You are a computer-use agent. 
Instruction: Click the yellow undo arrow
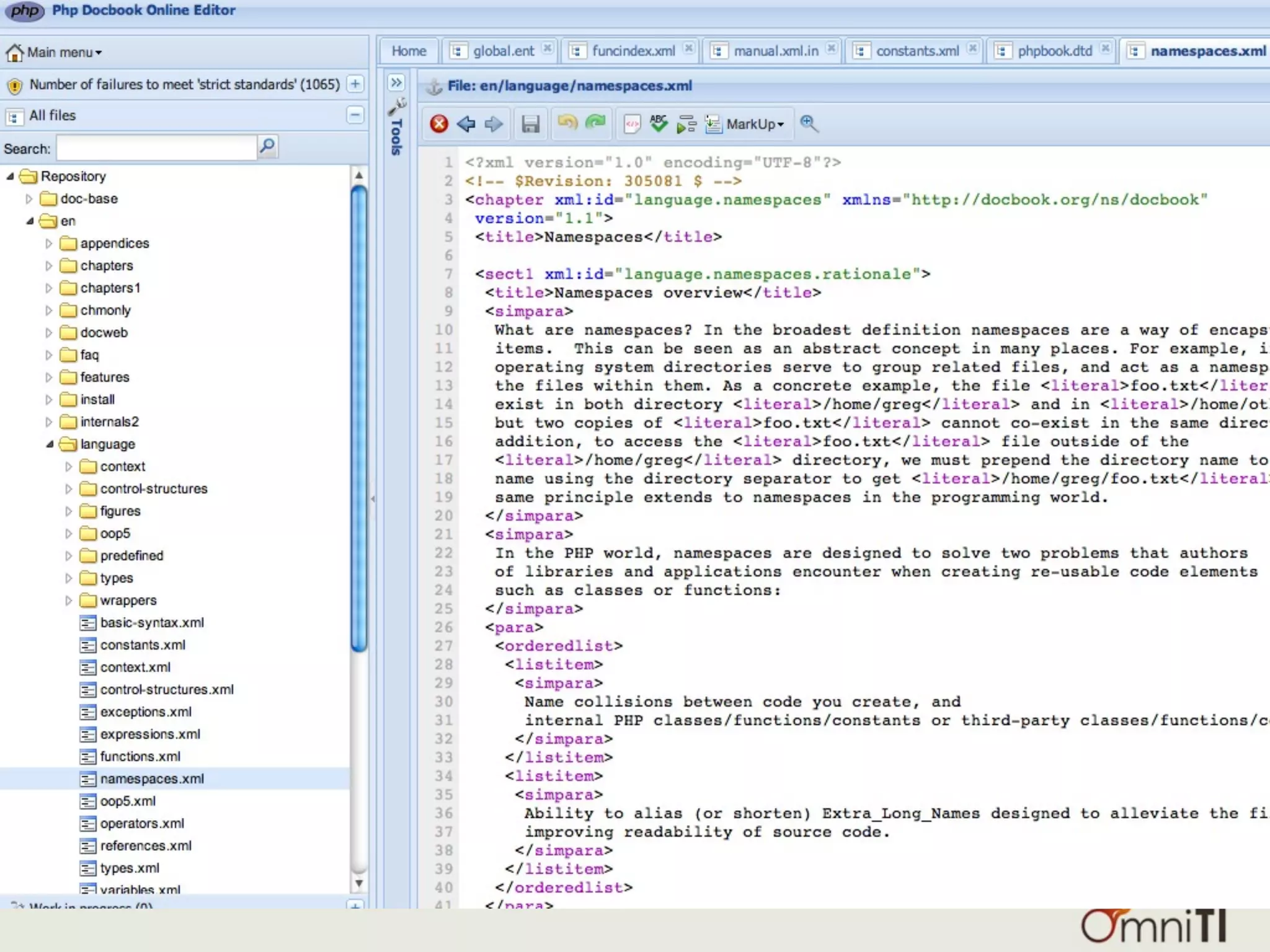(x=567, y=123)
